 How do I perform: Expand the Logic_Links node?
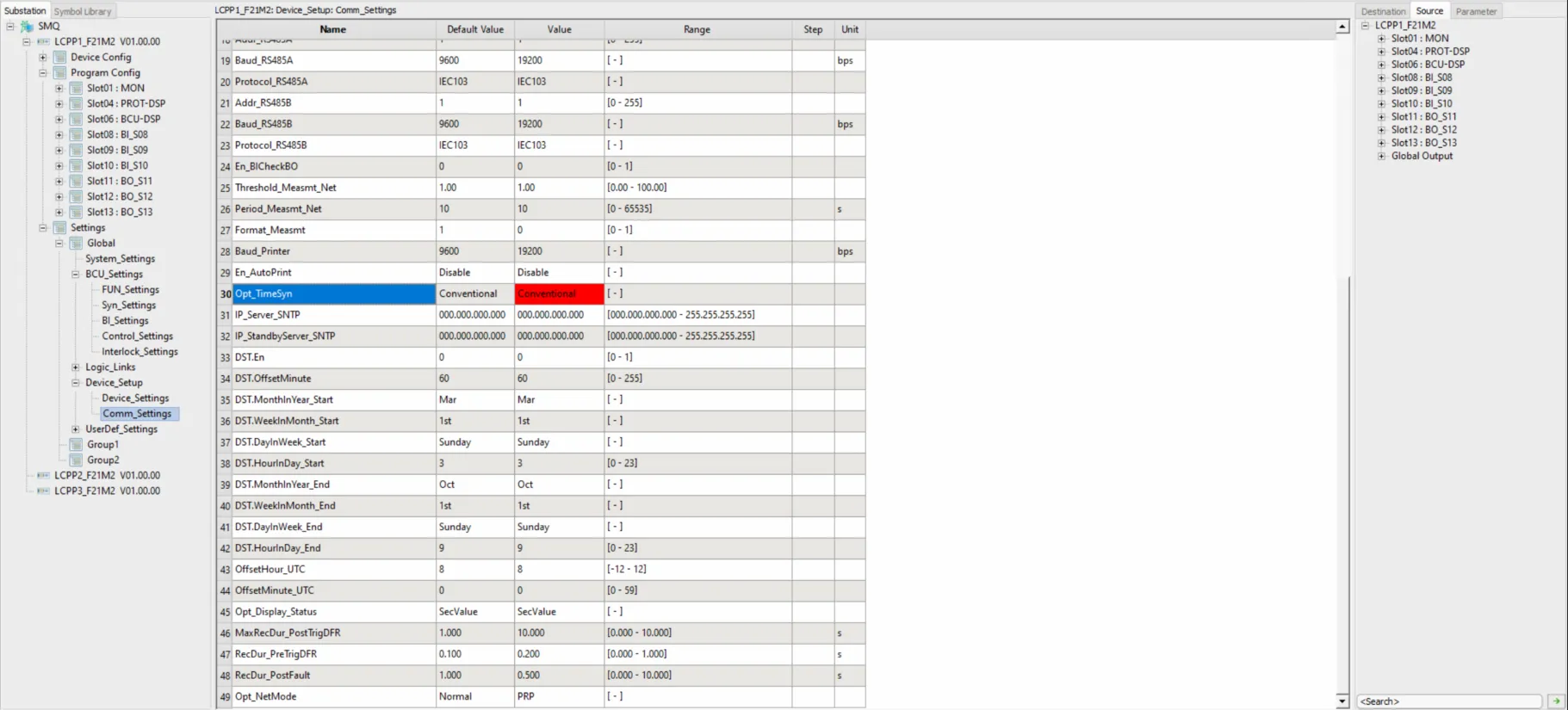pyautogui.click(x=76, y=367)
